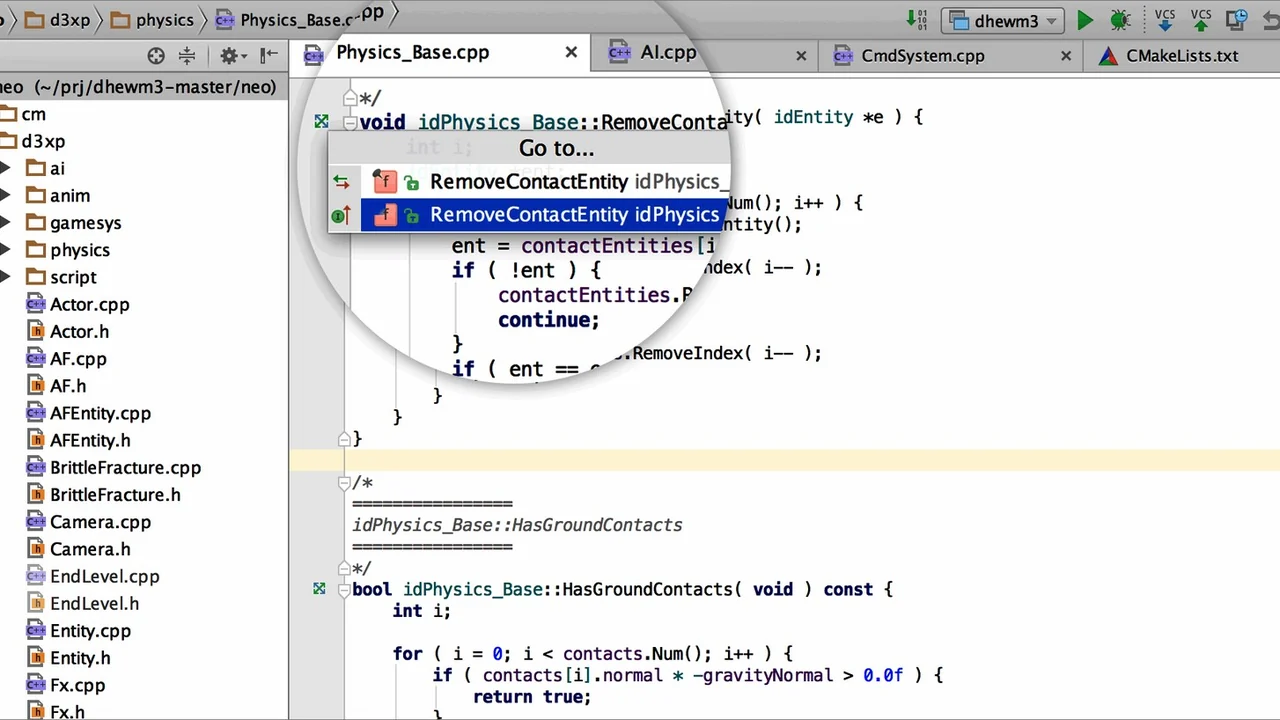Expand the ai folder
This screenshot has width=1280, height=720.
[x=6, y=168]
